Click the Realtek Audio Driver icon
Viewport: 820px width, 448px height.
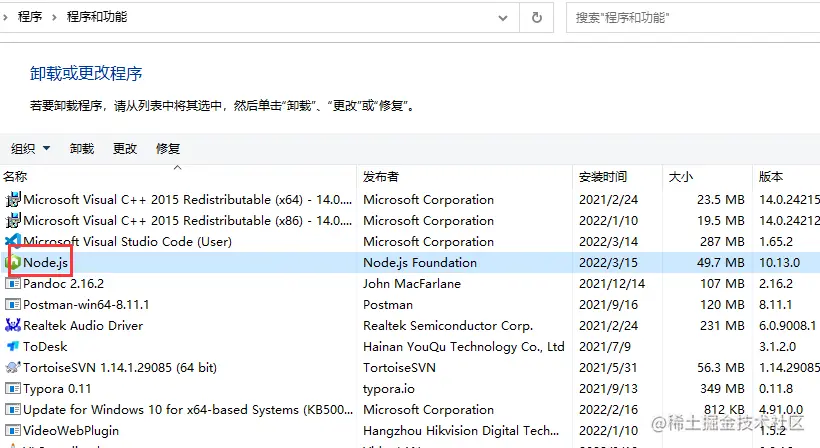(x=13, y=326)
